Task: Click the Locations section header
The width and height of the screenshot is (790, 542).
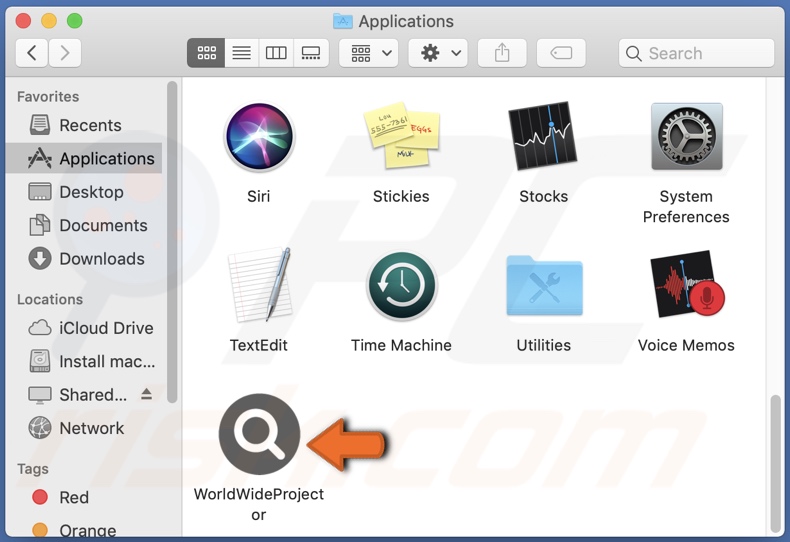Action: point(50,299)
